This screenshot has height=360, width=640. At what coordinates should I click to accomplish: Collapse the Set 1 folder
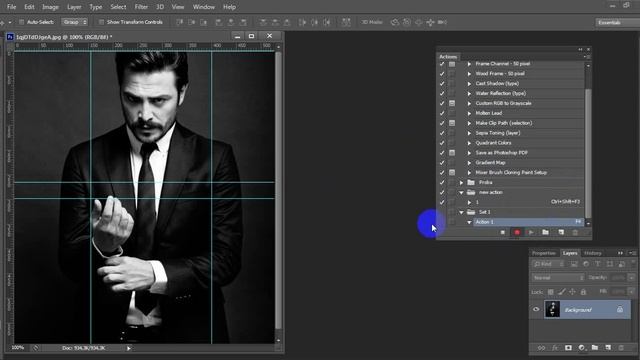(x=461, y=212)
